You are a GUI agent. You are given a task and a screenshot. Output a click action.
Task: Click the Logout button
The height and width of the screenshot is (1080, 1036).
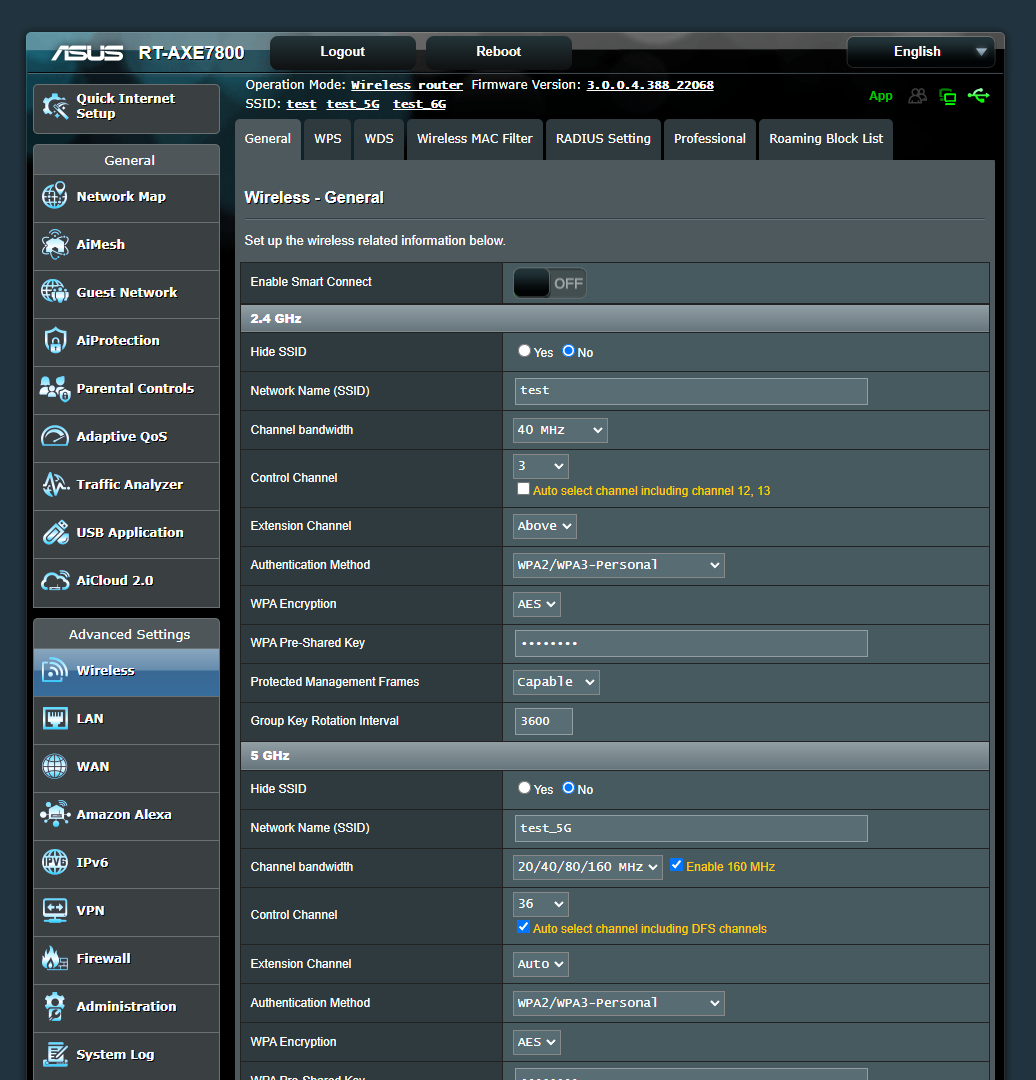342,52
